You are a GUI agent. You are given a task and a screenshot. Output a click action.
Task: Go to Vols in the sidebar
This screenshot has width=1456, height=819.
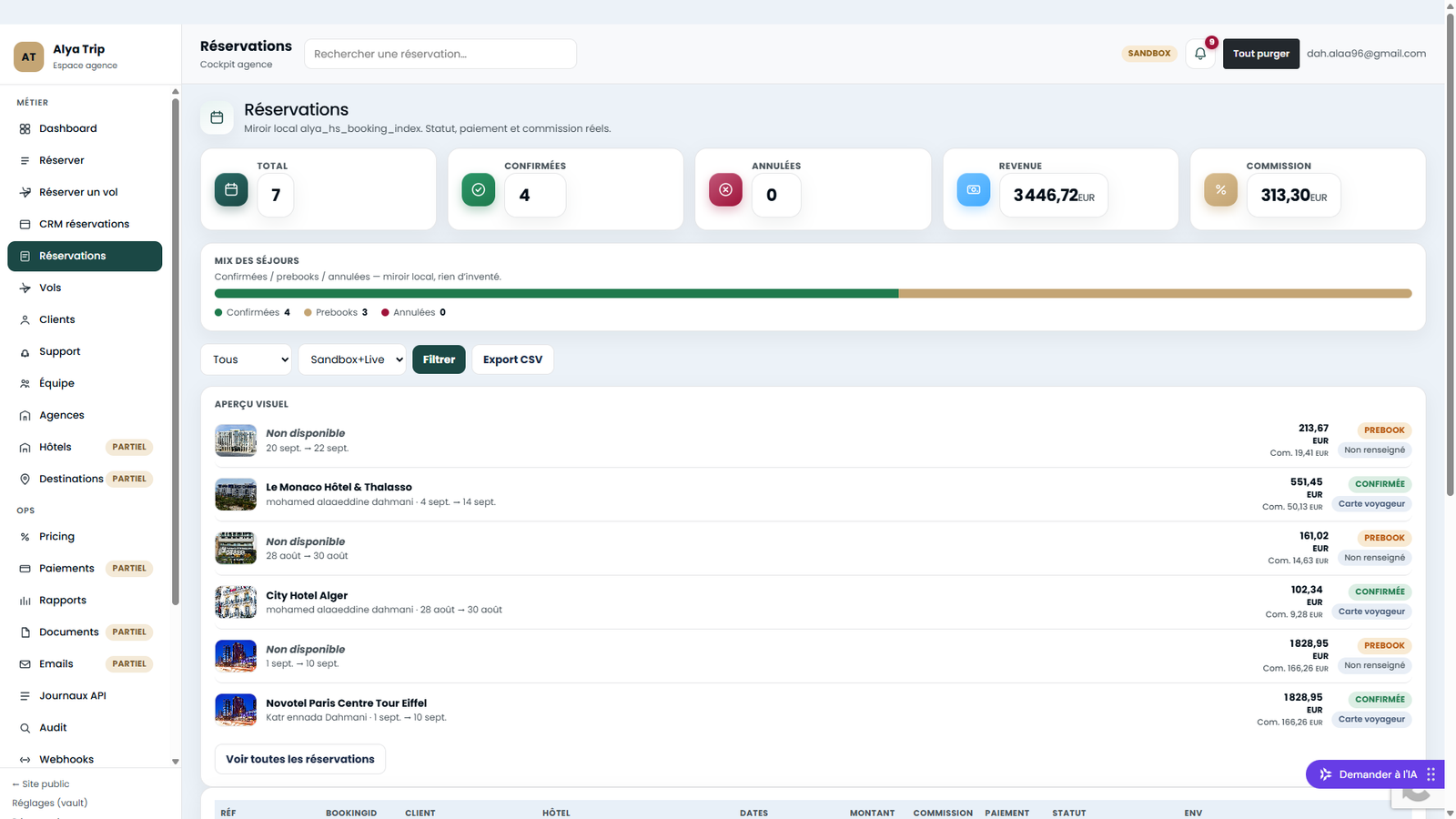pyautogui.click(x=85, y=288)
